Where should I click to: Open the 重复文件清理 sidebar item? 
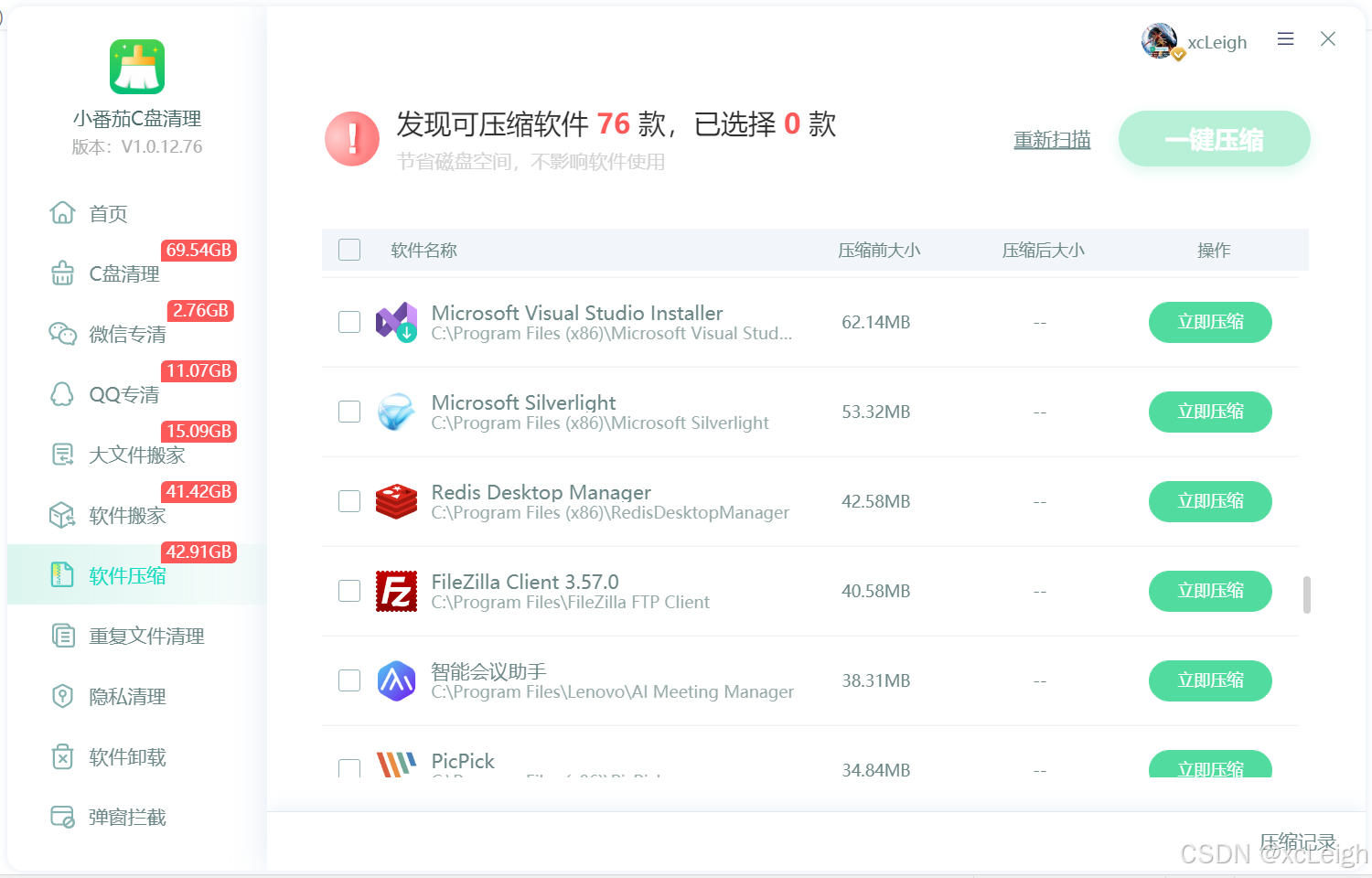pyautogui.click(x=137, y=636)
